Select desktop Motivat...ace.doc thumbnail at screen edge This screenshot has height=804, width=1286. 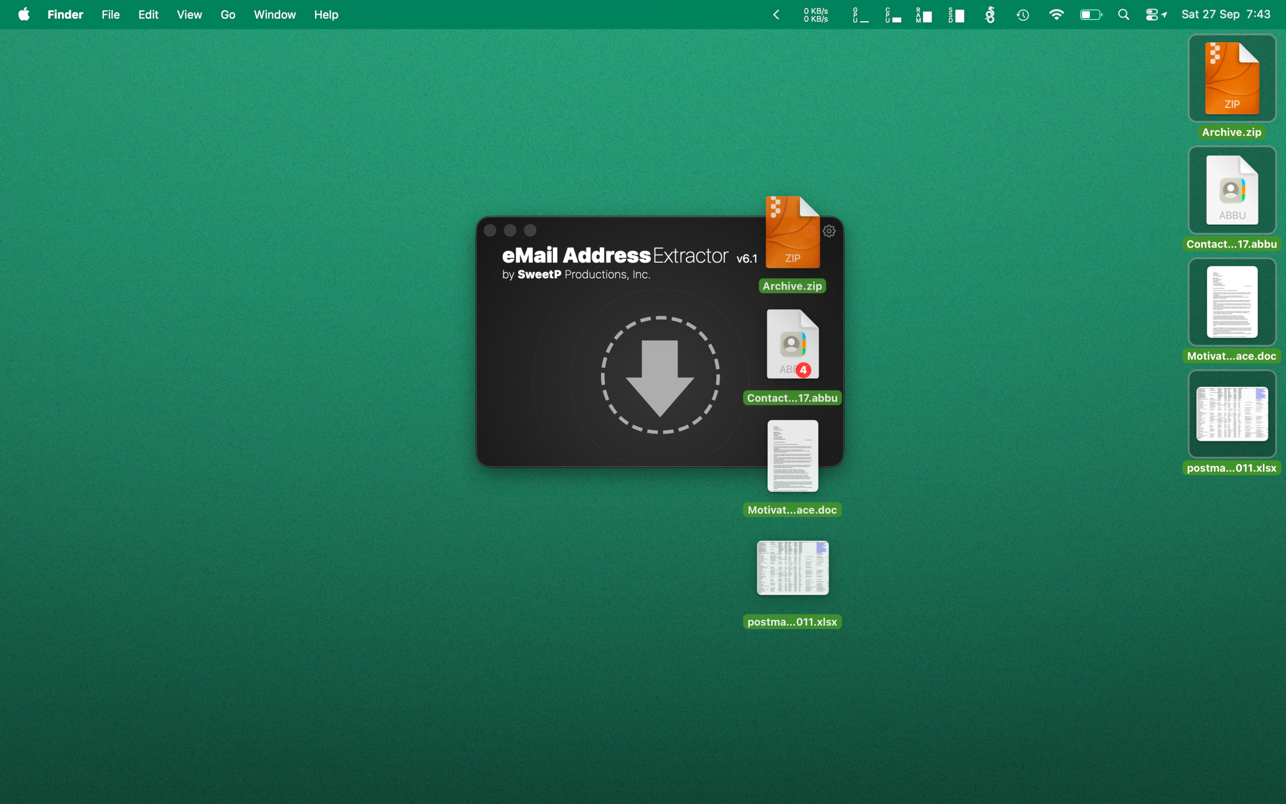(1232, 302)
